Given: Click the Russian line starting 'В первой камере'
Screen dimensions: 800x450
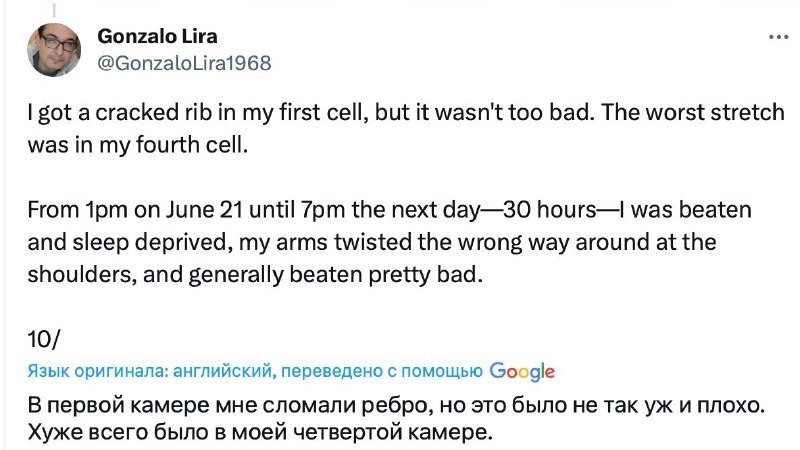Looking at the screenshot, I should [396, 409].
